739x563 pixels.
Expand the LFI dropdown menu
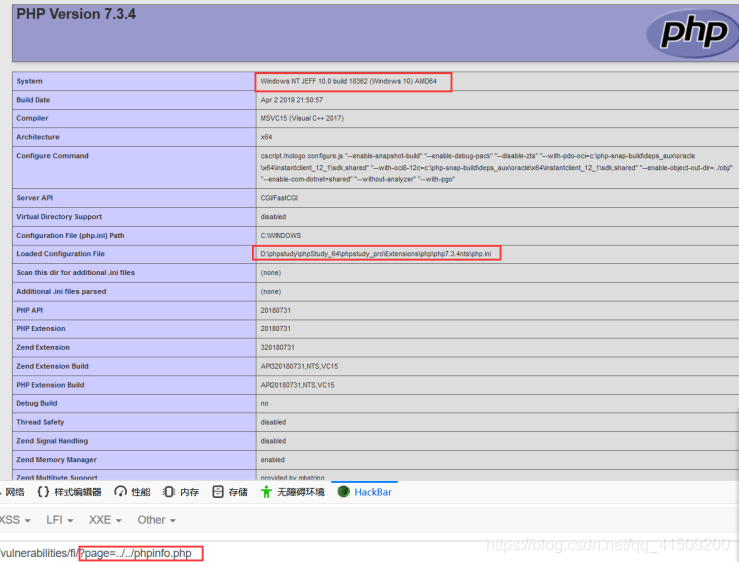[x=59, y=520]
